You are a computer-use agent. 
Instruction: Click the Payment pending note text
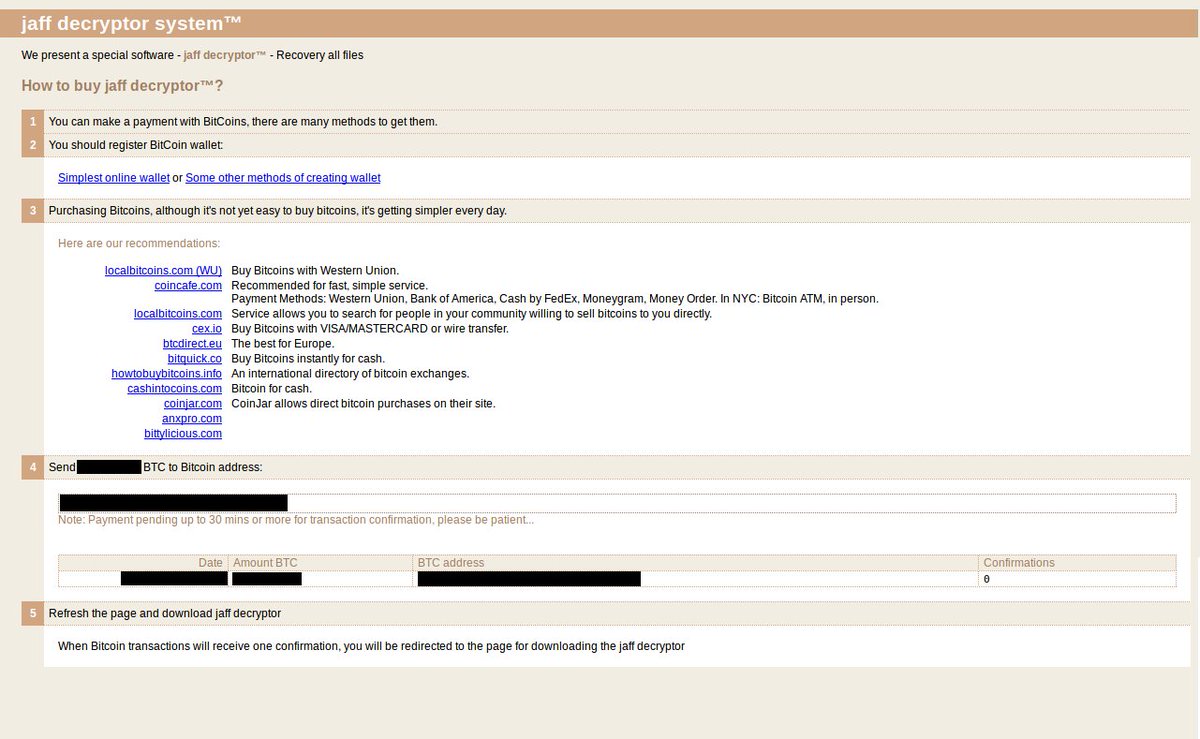coord(296,520)
